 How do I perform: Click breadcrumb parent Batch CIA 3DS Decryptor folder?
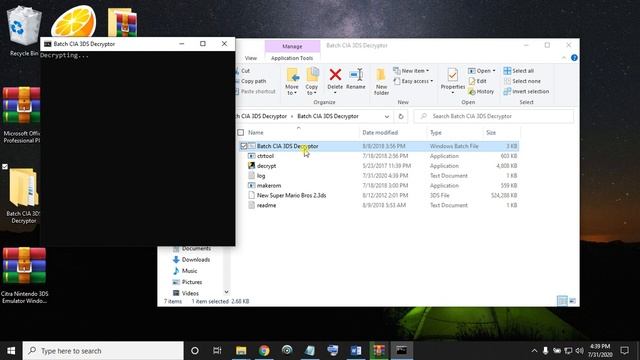point(261,116)
